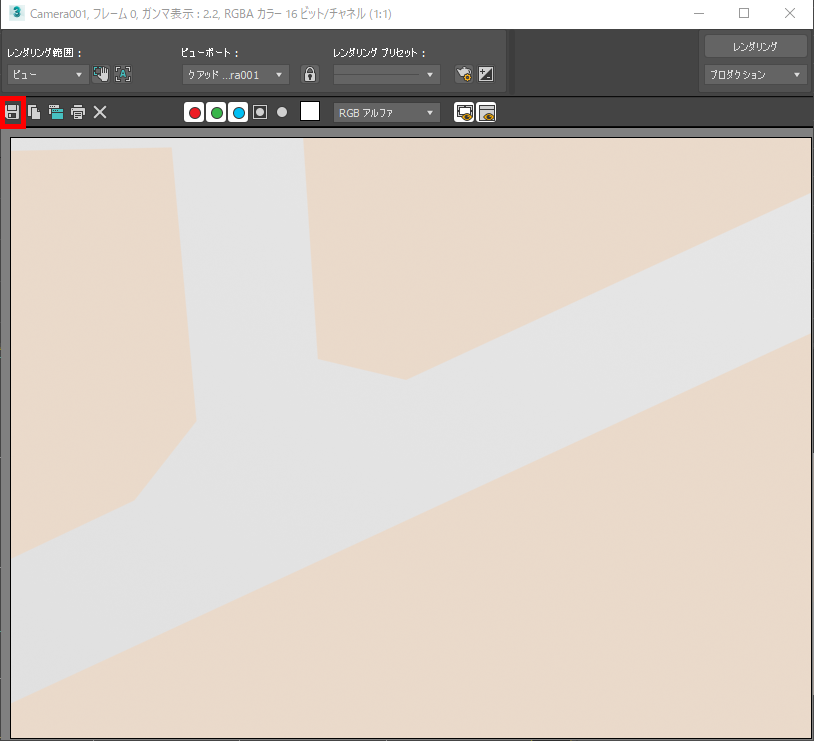Minimize the Camera001 frame window
This screenshot has height=741, width=814.
pyautogui.click(x=699, y=14)
